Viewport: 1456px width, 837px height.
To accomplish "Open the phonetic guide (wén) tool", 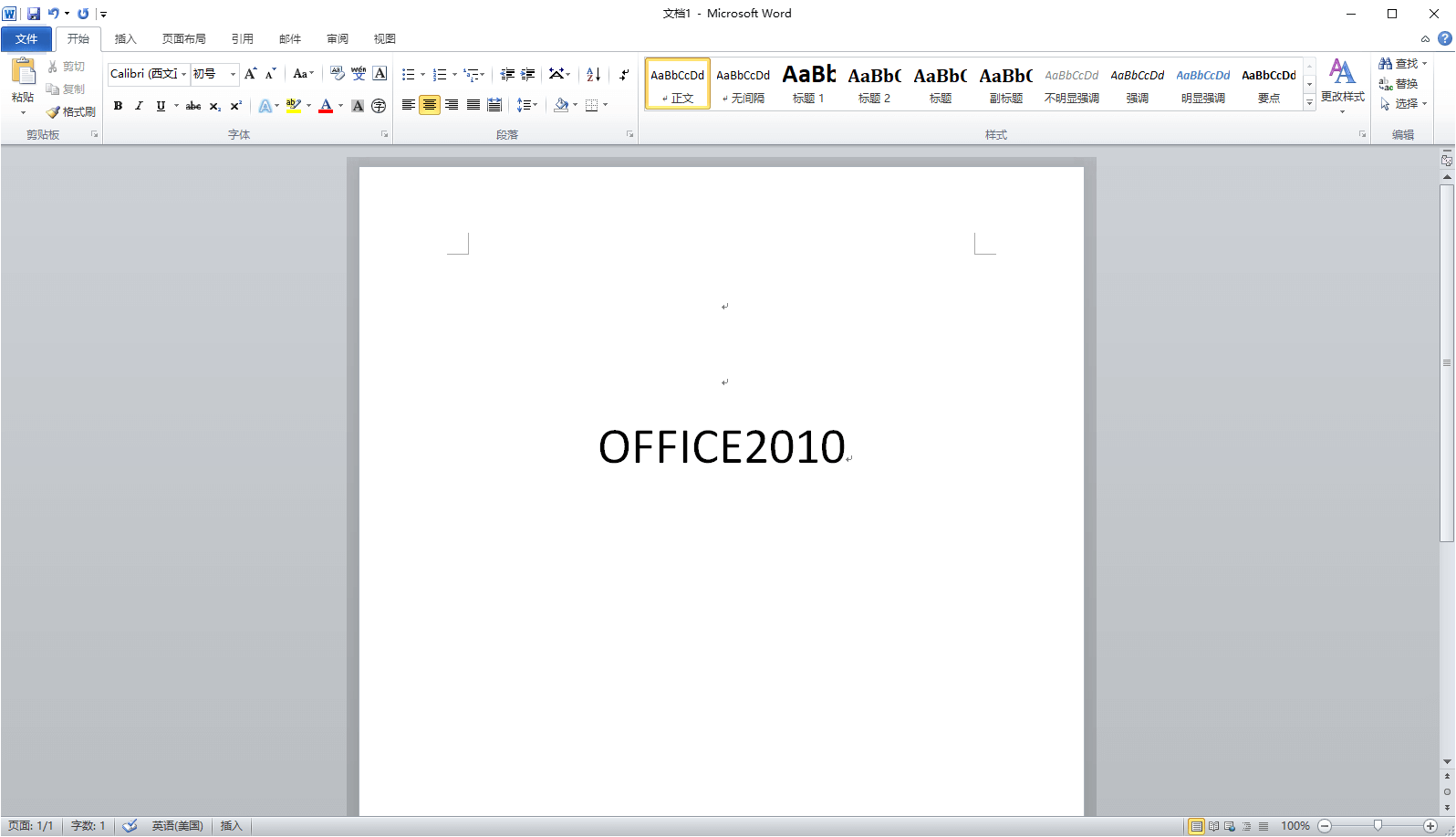I will pyautogui.click(x=359, y=74).
